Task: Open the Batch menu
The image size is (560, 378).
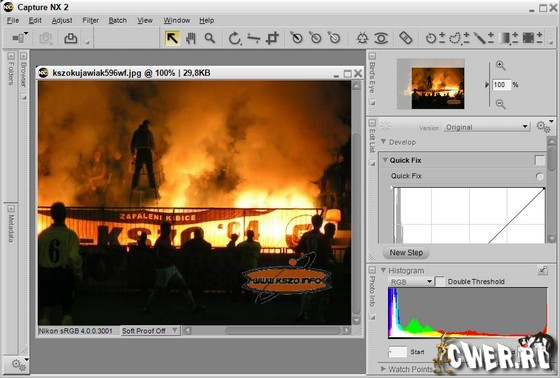Action: click(118, 20)
